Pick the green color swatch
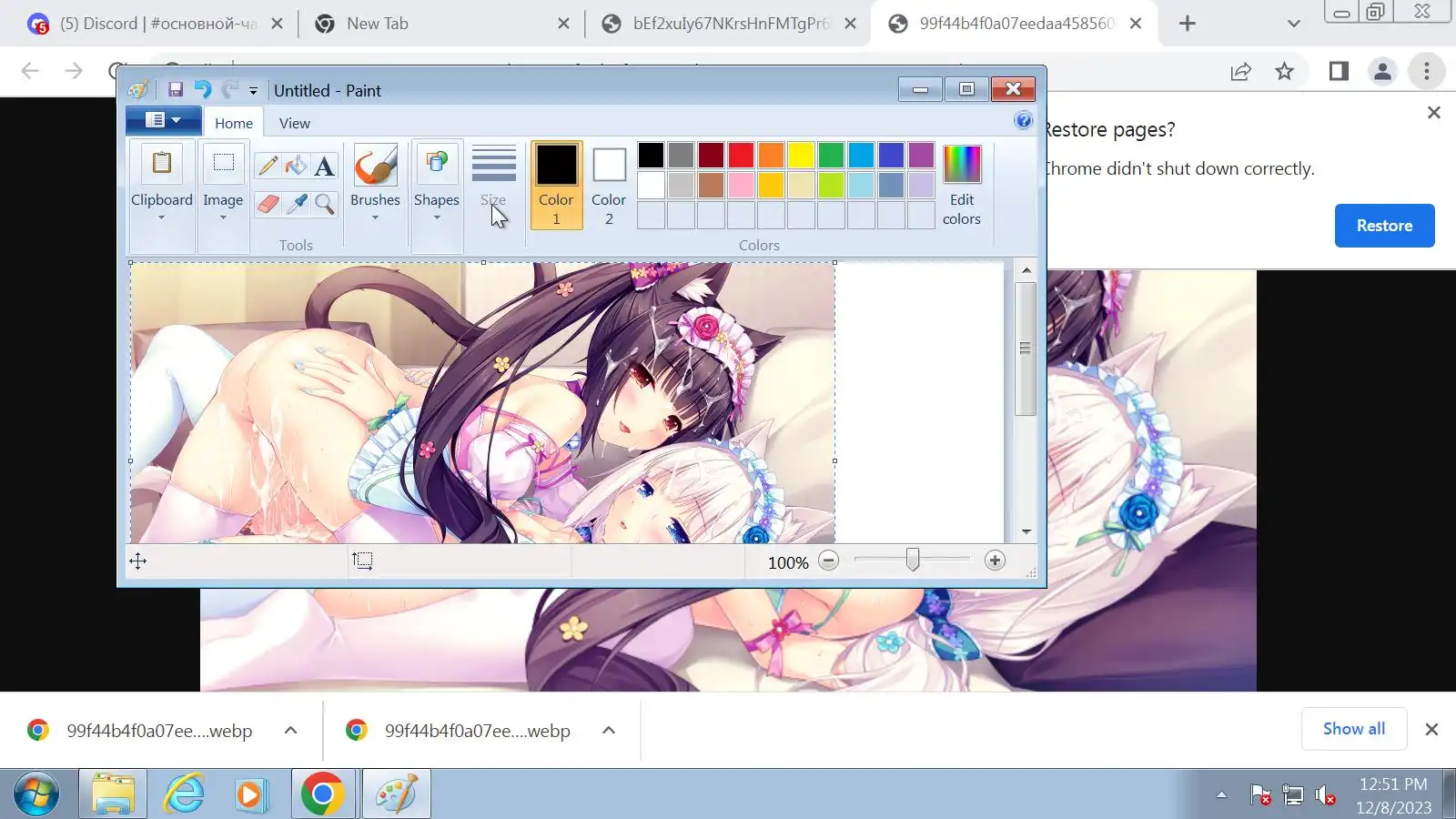 click(x=831, y=155)
